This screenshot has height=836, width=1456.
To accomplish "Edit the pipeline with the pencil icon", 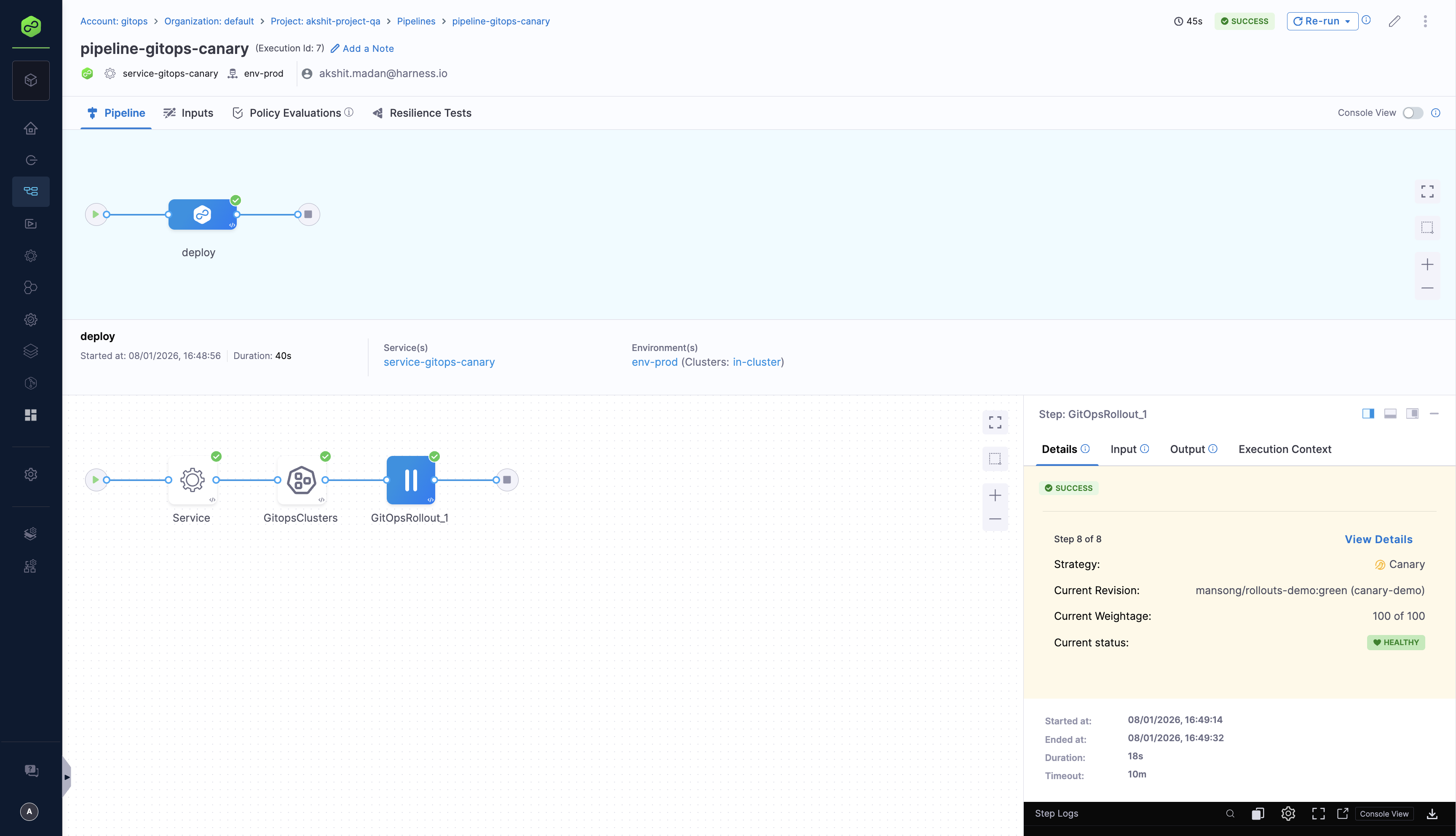I will (x=1394, y=21).
